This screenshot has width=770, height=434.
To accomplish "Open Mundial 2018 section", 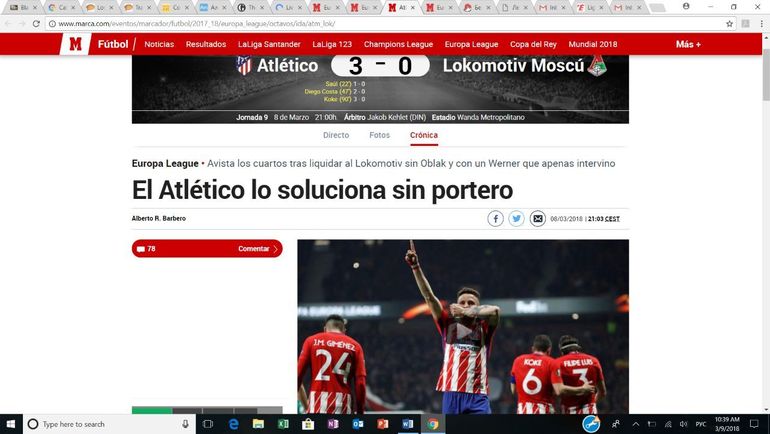I will (x=593, y=44).
